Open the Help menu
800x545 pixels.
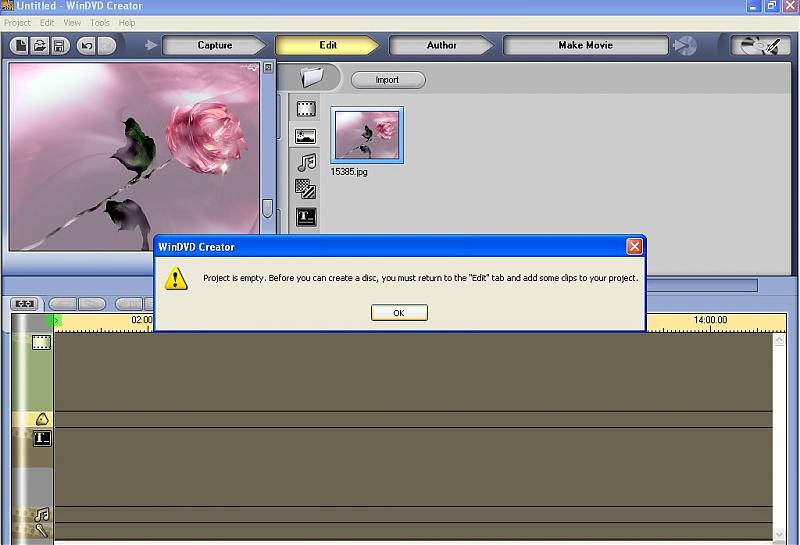127,23
